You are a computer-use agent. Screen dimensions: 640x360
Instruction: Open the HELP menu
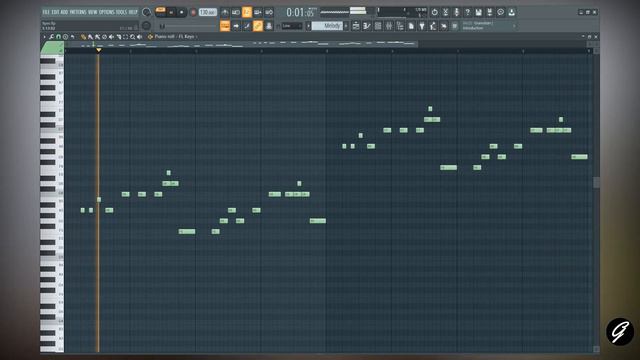coord(133,12)
